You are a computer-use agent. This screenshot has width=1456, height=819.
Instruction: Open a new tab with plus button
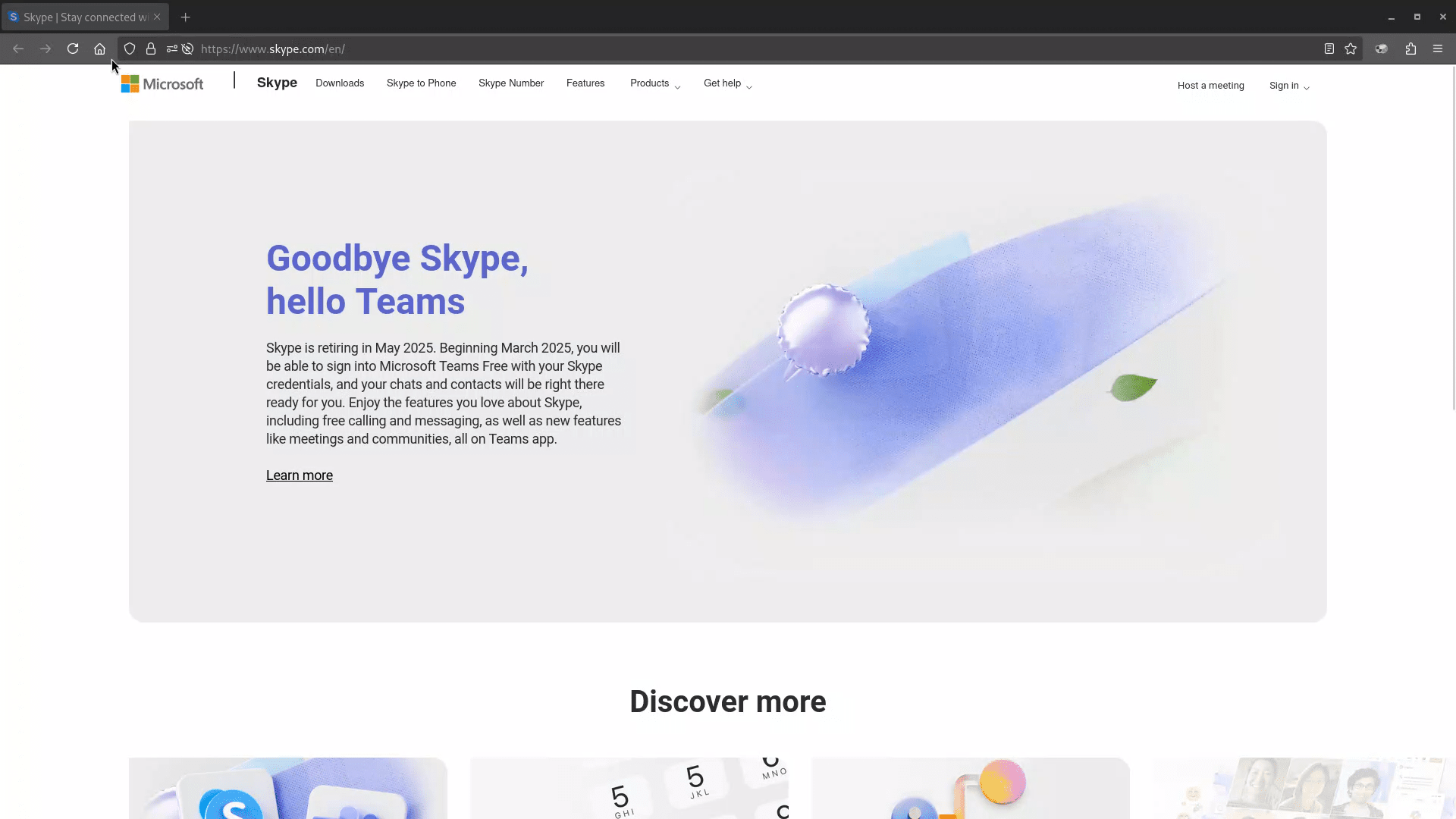pyautogui.click(x=186, y=17)
